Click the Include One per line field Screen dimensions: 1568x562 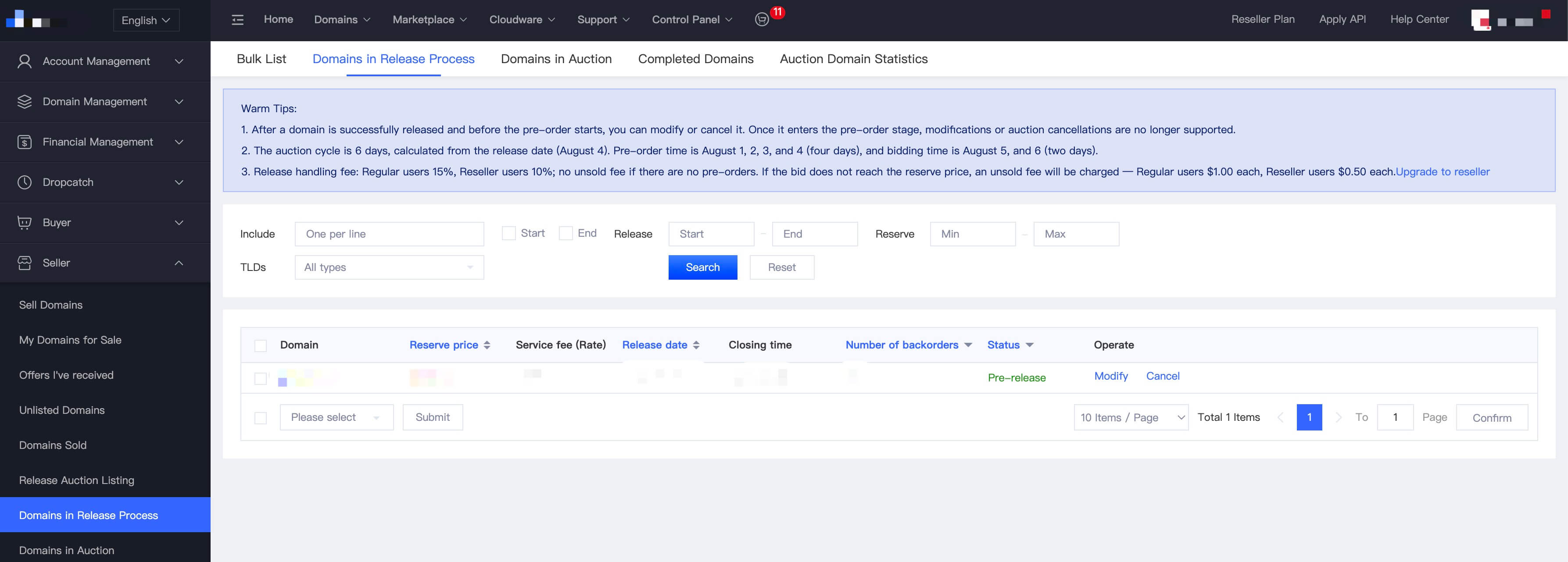coord(389,234)
